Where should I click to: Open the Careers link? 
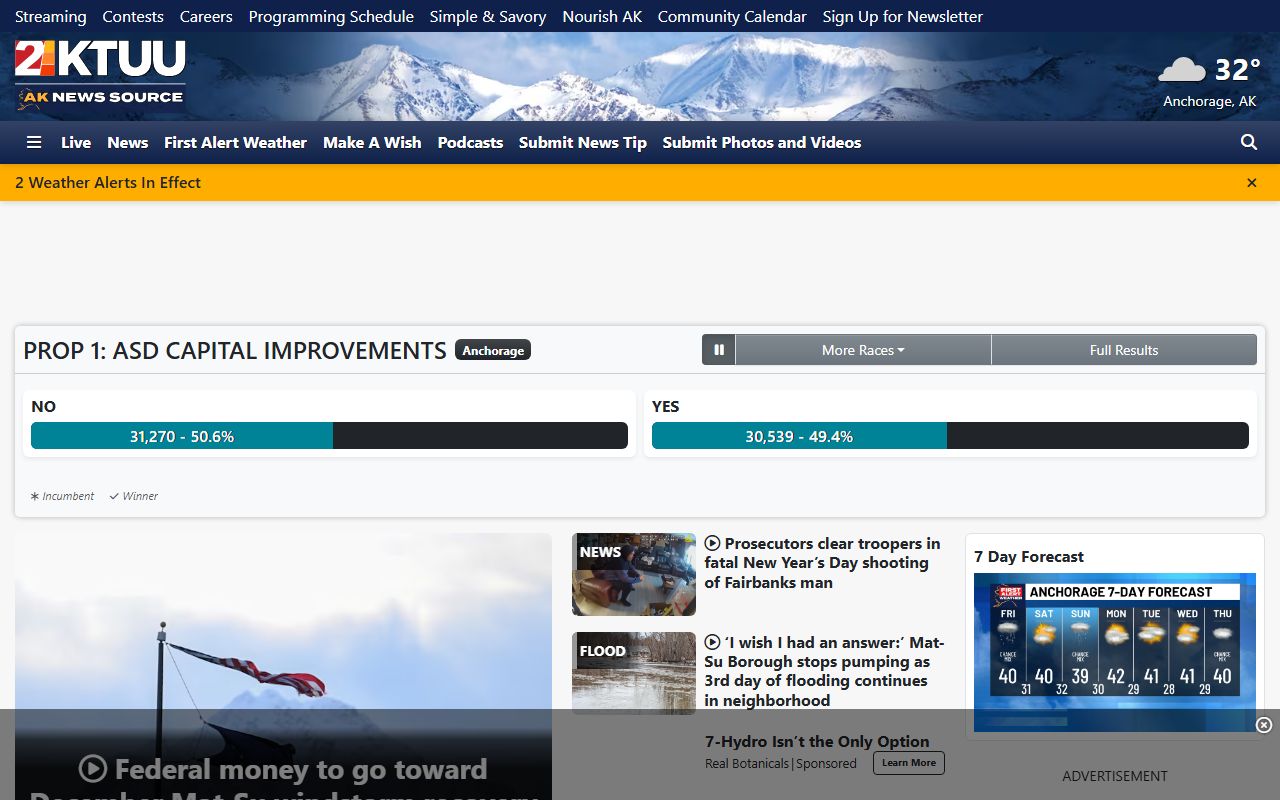point(206,16)
